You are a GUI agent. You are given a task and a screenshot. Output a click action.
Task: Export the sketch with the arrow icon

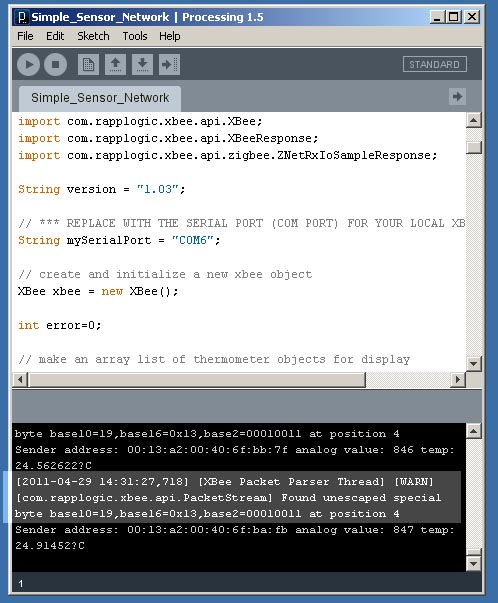(x=169, y=64)
